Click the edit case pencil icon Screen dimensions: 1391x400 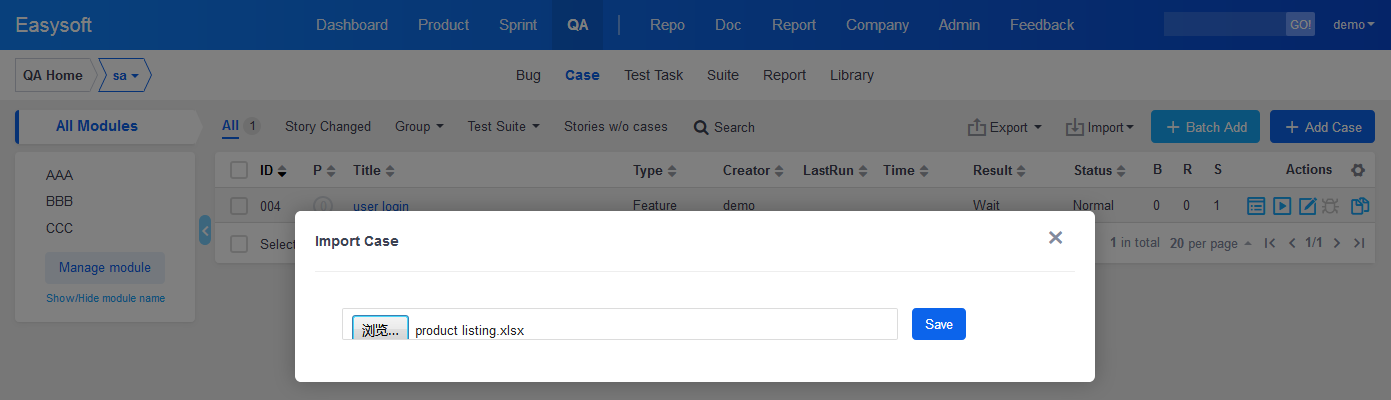1307,206
